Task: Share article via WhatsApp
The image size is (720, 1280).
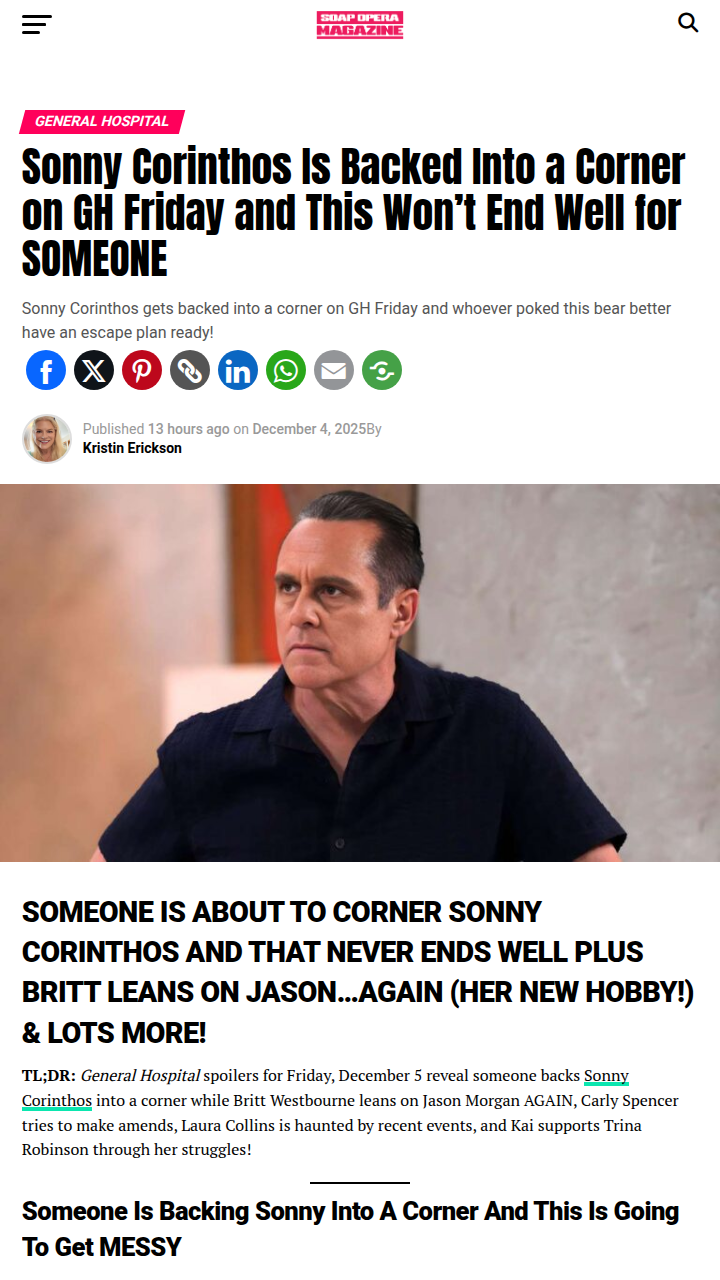Action: [286, 370]
